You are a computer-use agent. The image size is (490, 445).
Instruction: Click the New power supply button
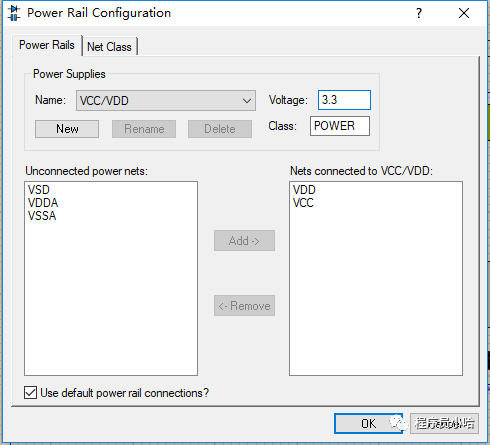67,129
